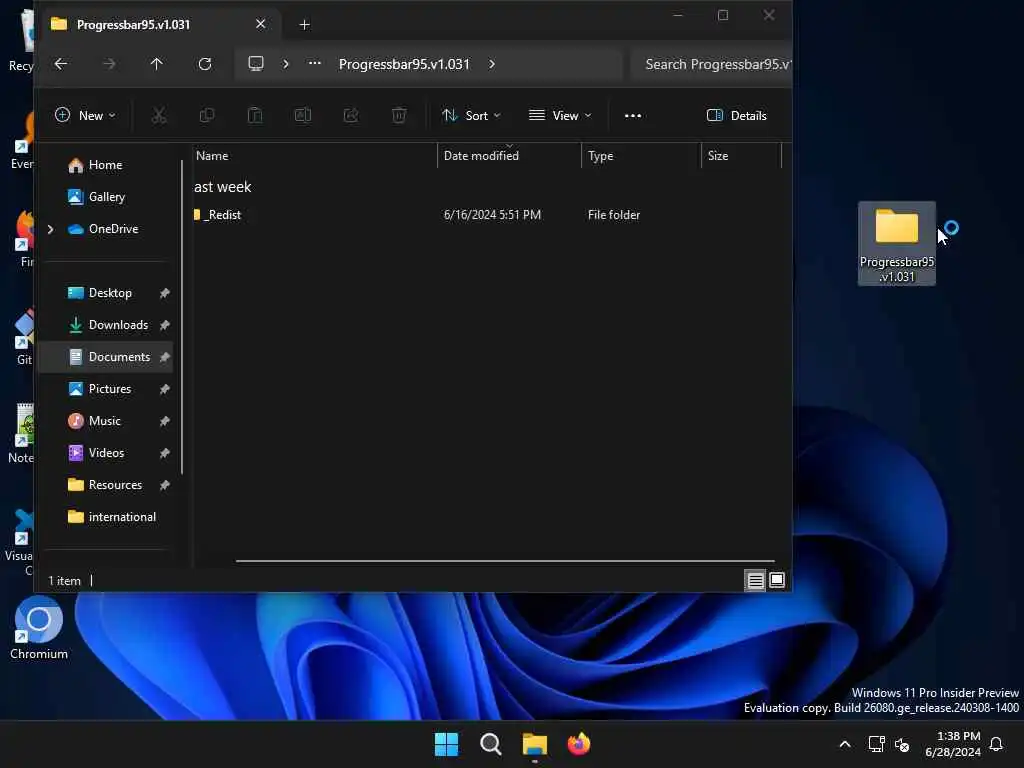Click the Copy icon in toolbar
Viewport: 1024px width, 768px height.
point(207,116)
